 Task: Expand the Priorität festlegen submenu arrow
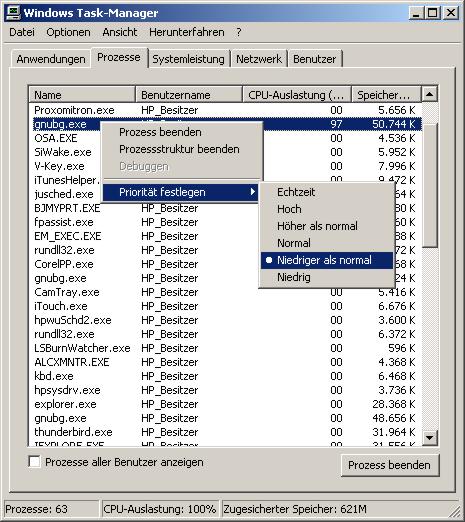253,192
